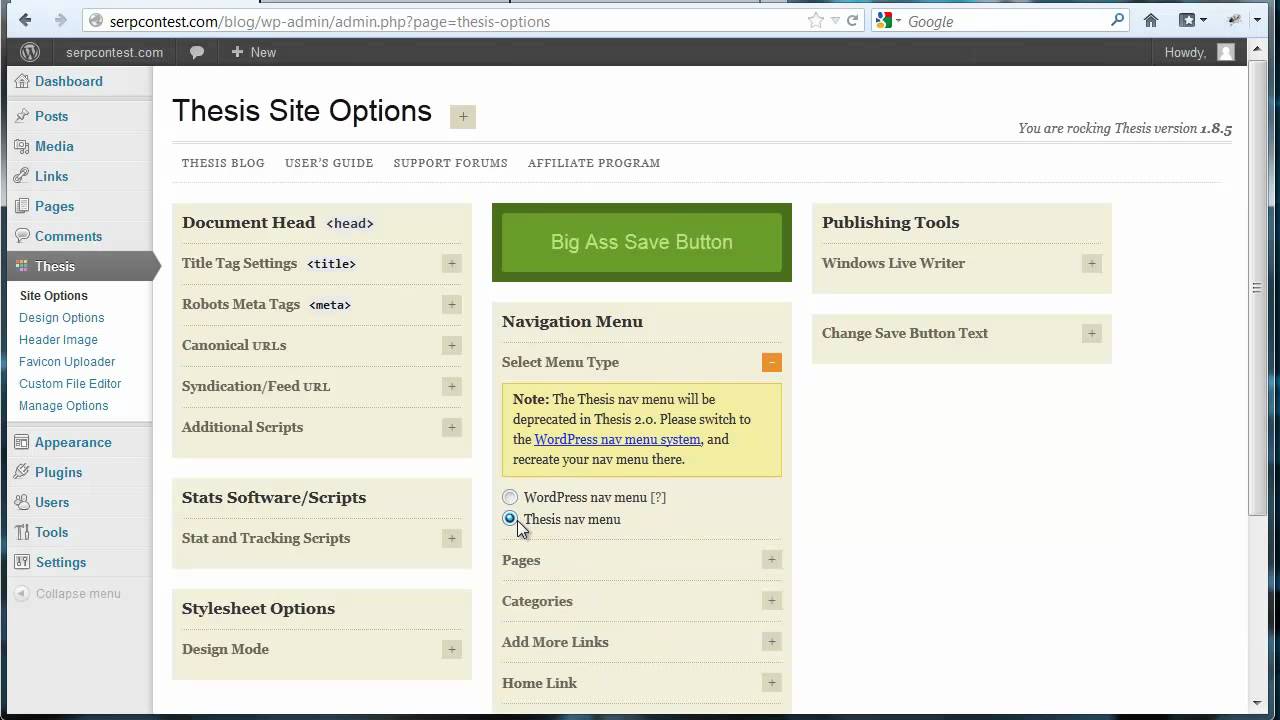Expand Robots Meta Tags section

click(x=452, y=305)
